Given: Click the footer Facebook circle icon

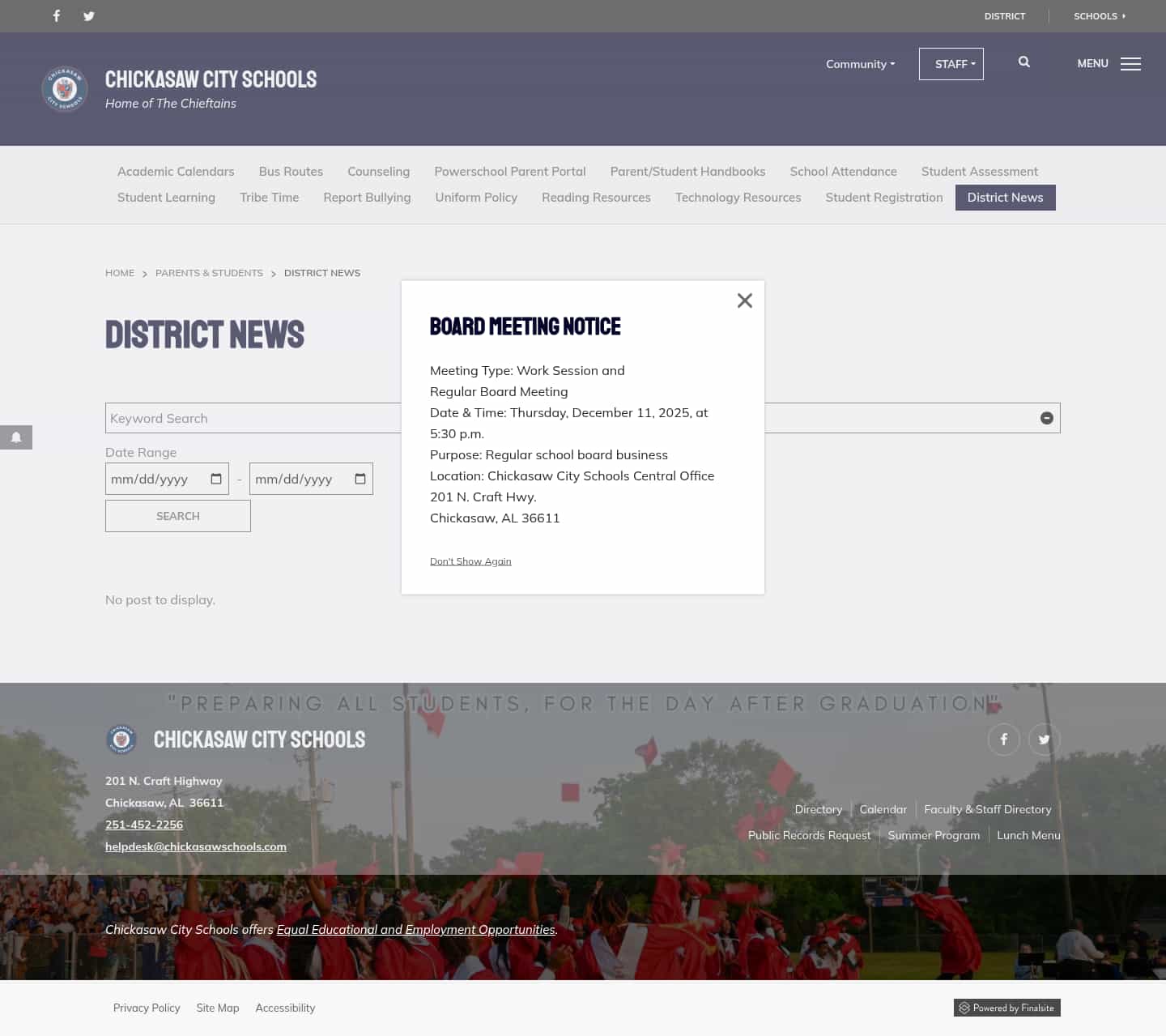Looking at the screenshot, I should [1003, 740].
